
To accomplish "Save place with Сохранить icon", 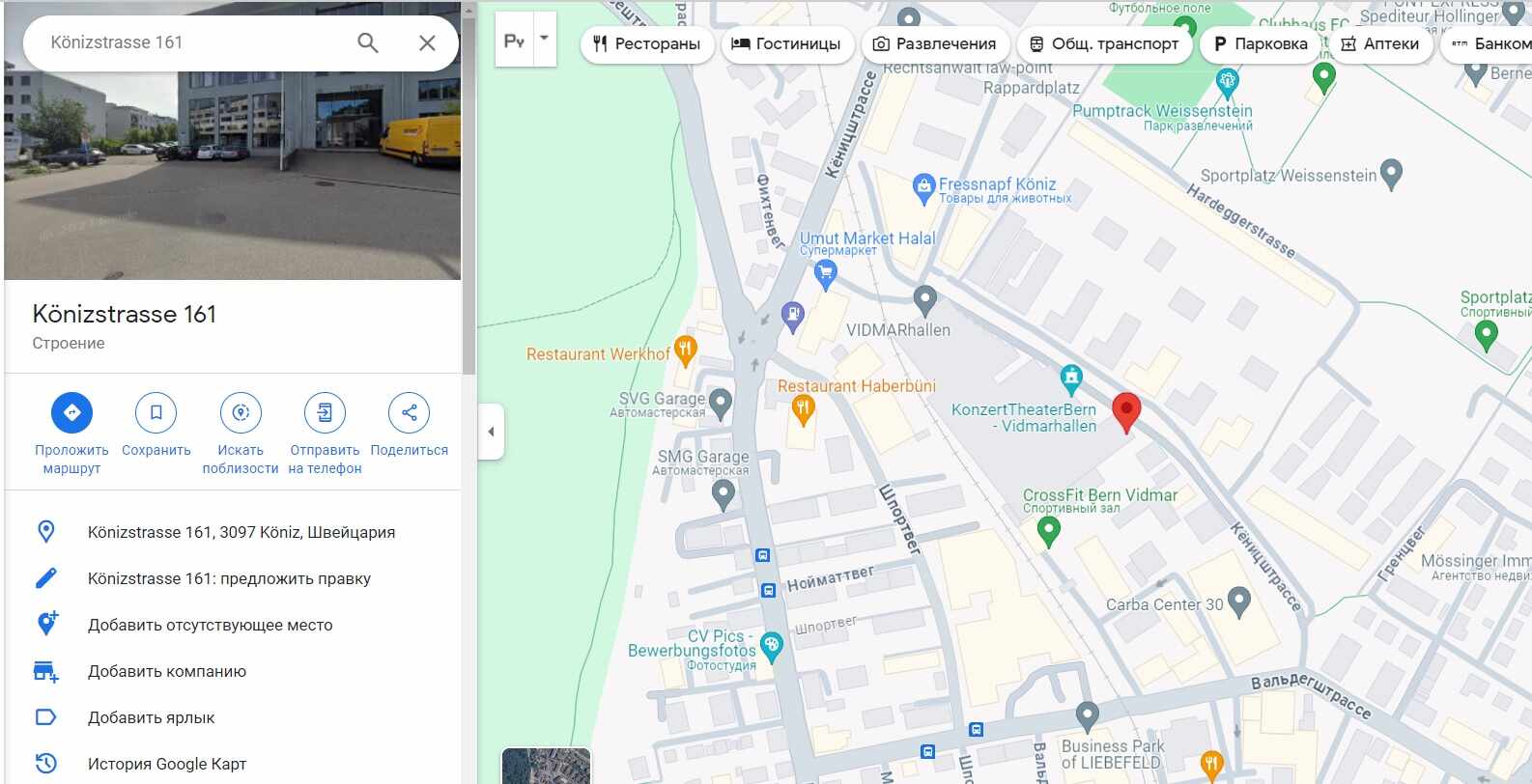I will 156,412.
